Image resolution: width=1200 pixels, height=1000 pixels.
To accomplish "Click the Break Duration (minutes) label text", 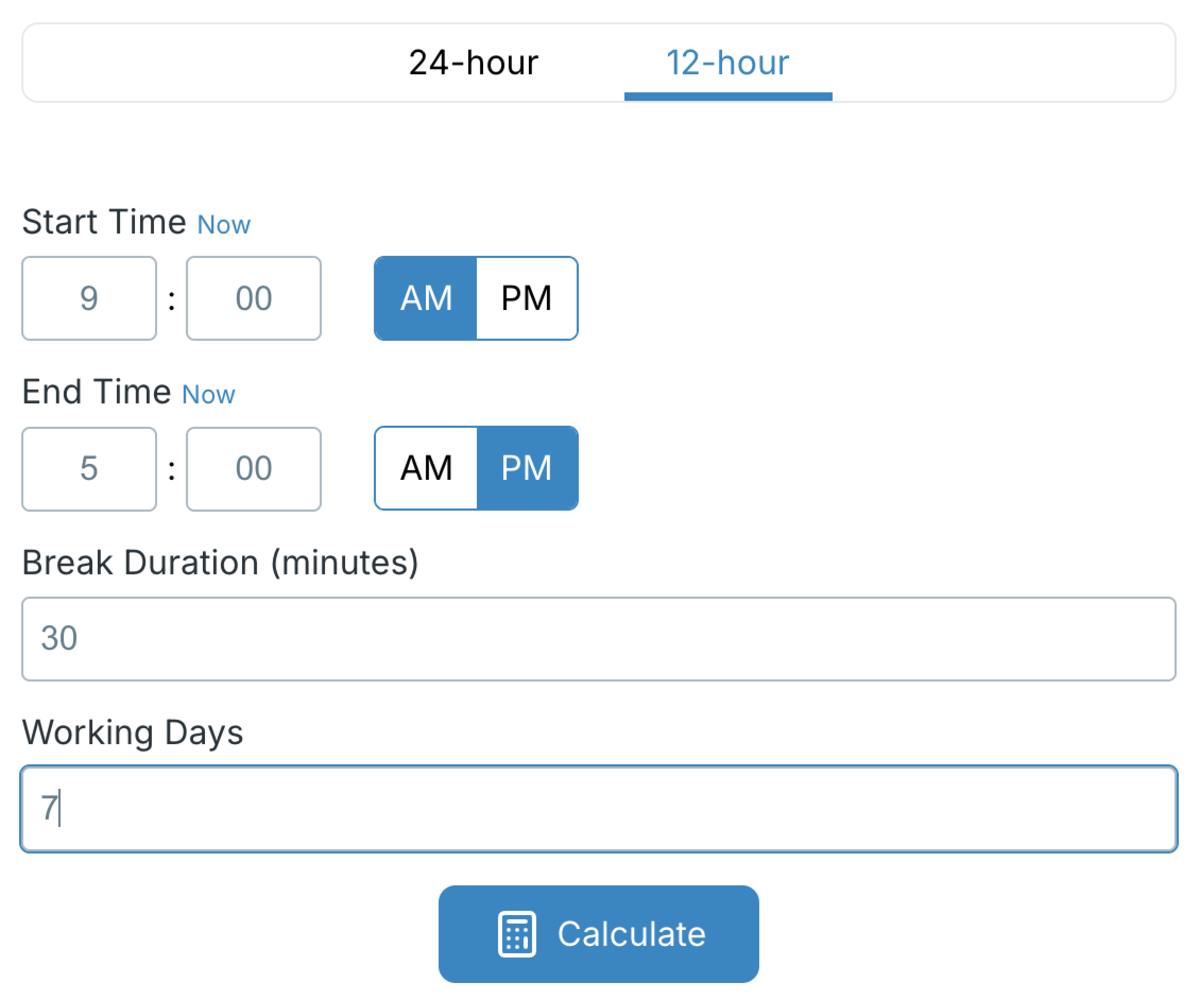I will click(220, 563).
